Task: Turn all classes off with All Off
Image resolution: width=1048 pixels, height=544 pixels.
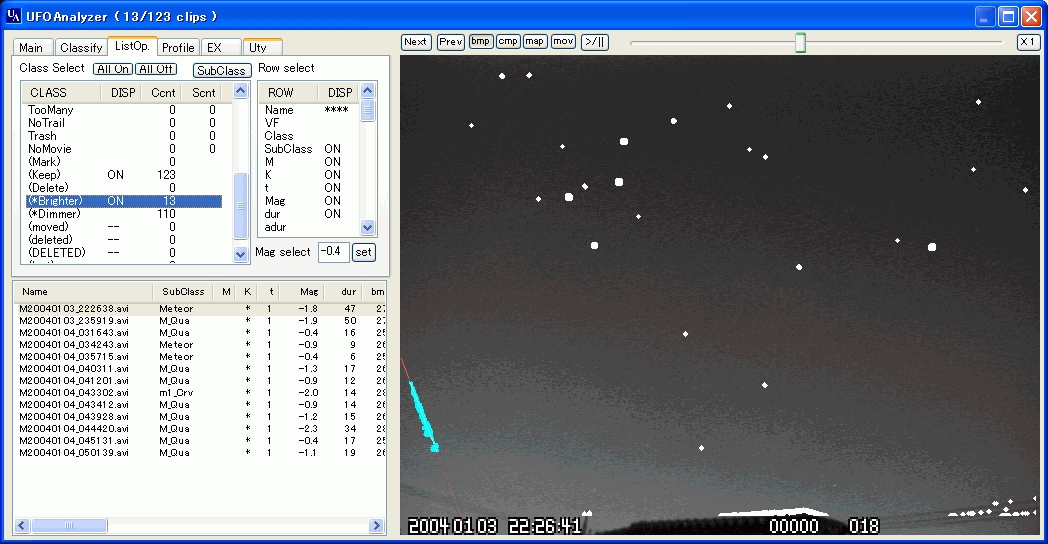Action: coord(156,69)
